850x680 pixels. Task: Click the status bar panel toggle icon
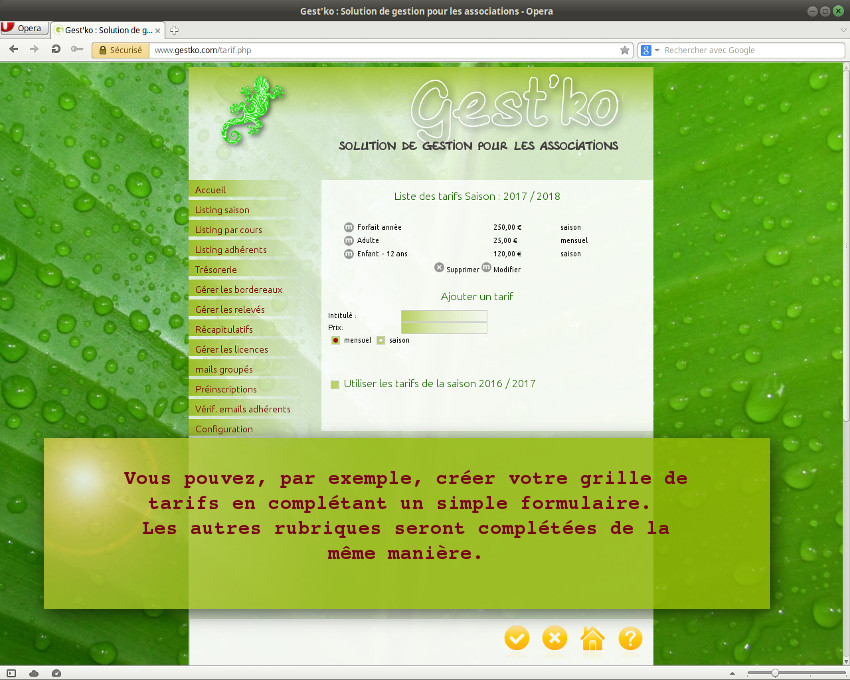11,673
